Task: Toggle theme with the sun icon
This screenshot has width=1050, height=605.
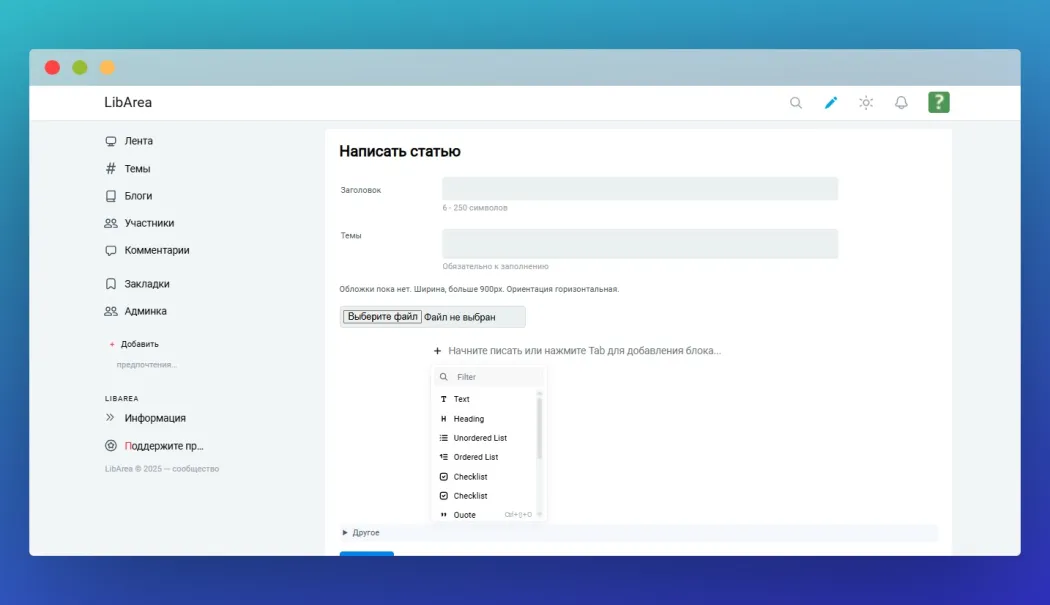Action: pos(866,103)
